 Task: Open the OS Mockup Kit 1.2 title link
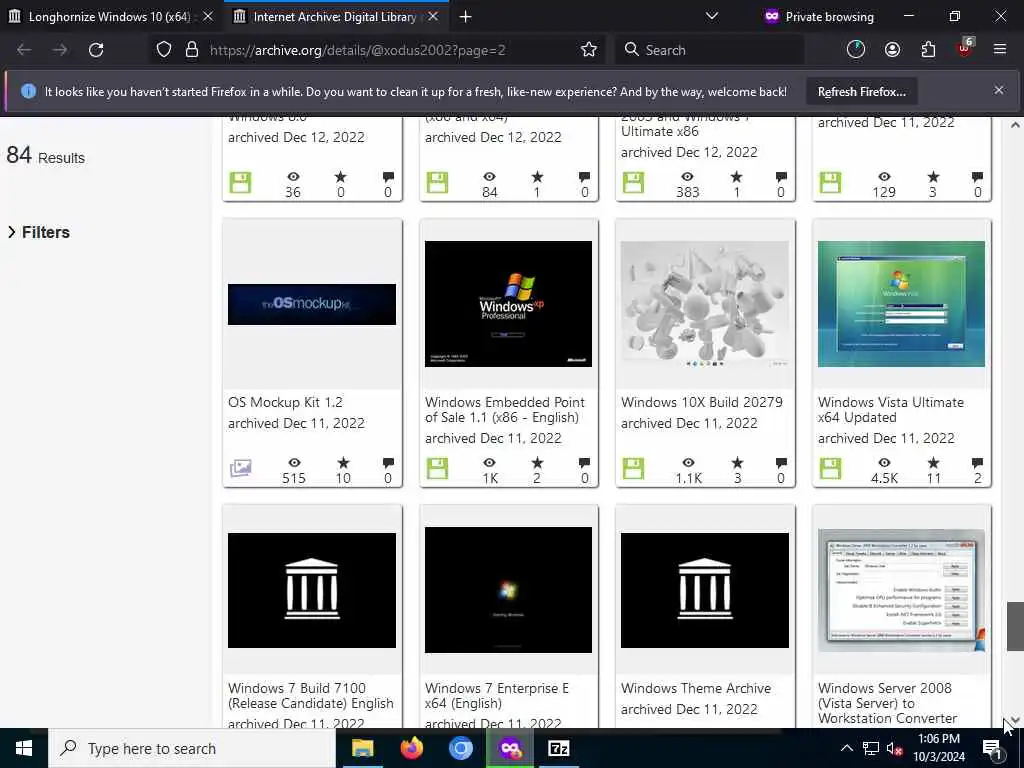pyautogui.click(x=285, y=402)
